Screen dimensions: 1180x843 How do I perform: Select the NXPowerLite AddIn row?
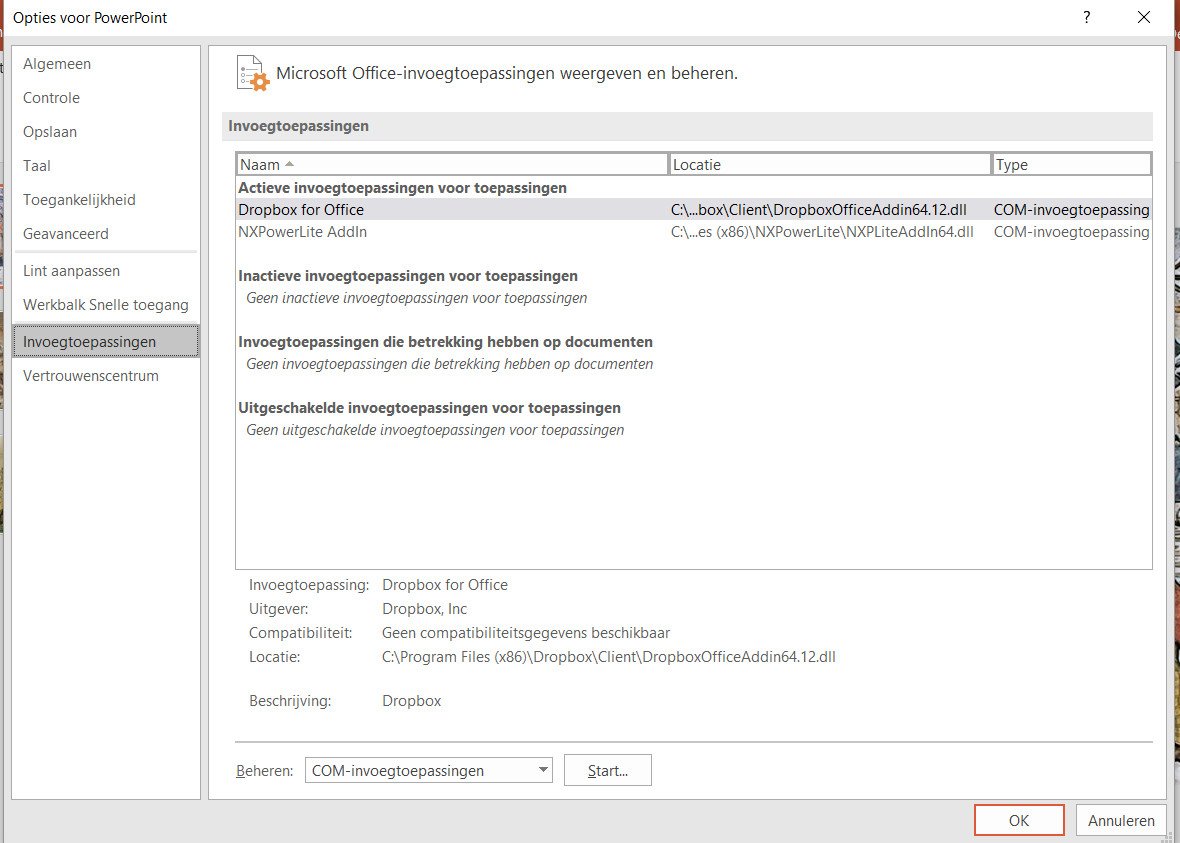click(693, 232)
